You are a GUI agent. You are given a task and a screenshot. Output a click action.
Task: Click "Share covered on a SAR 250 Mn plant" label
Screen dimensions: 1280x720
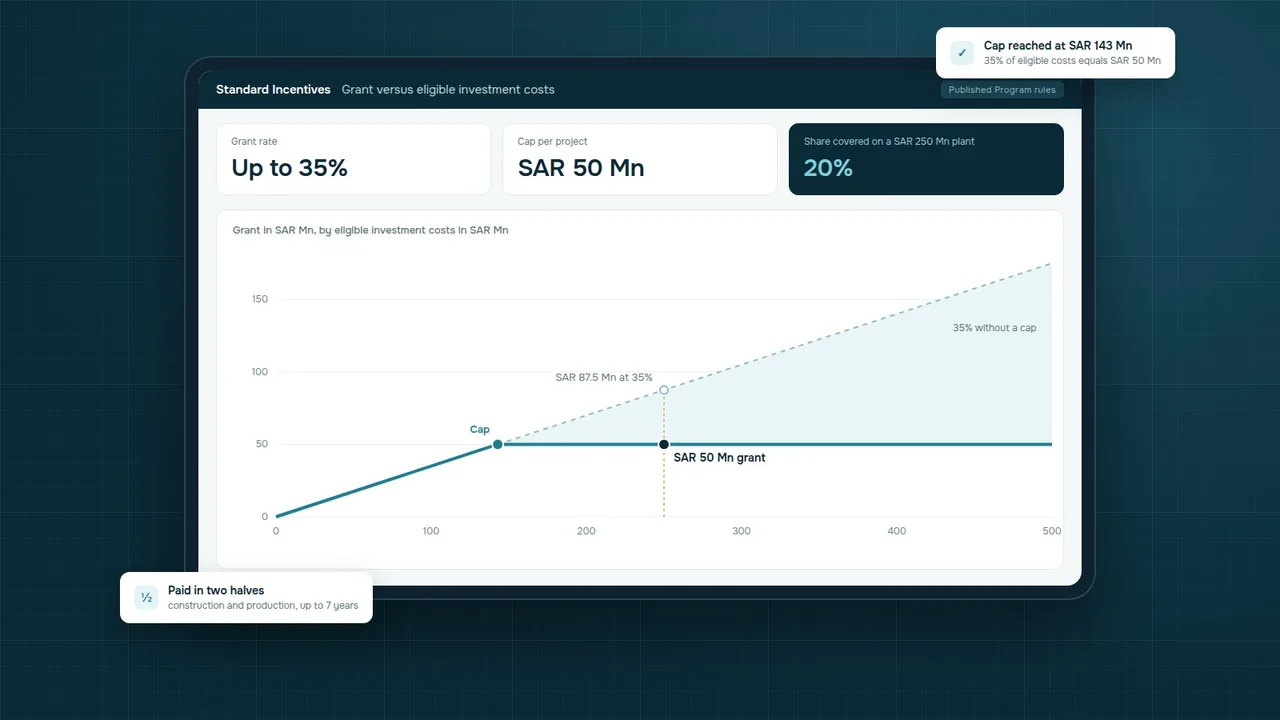point(889,142)
